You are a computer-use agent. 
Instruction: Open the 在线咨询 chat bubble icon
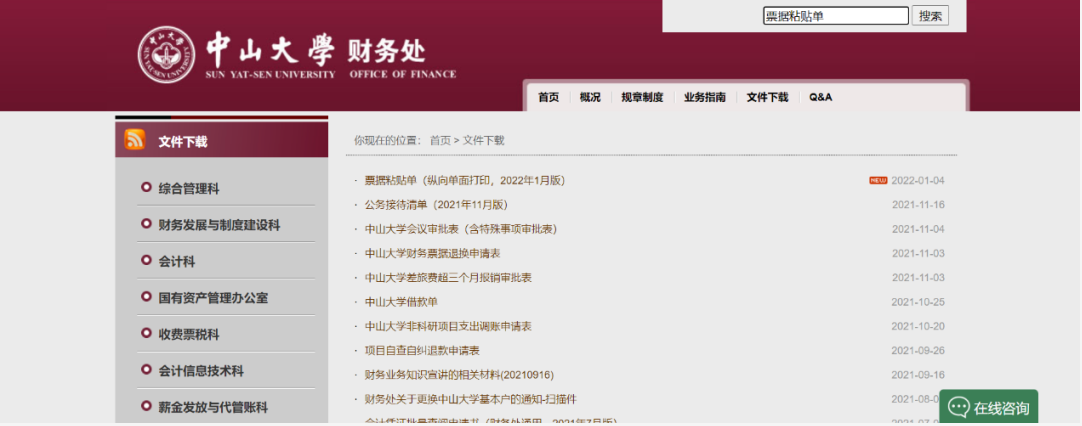(959, 408)
